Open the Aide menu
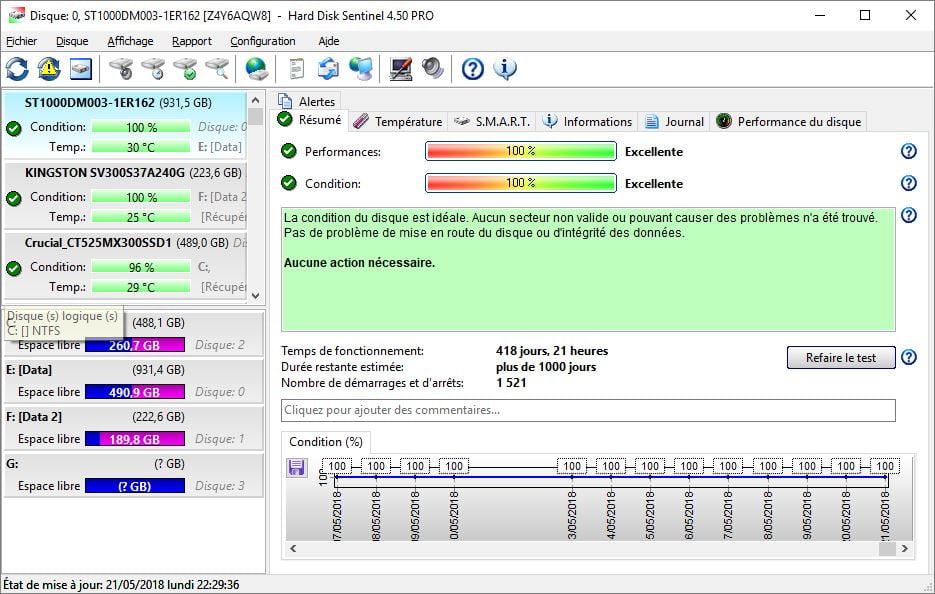 coord(329,41)
